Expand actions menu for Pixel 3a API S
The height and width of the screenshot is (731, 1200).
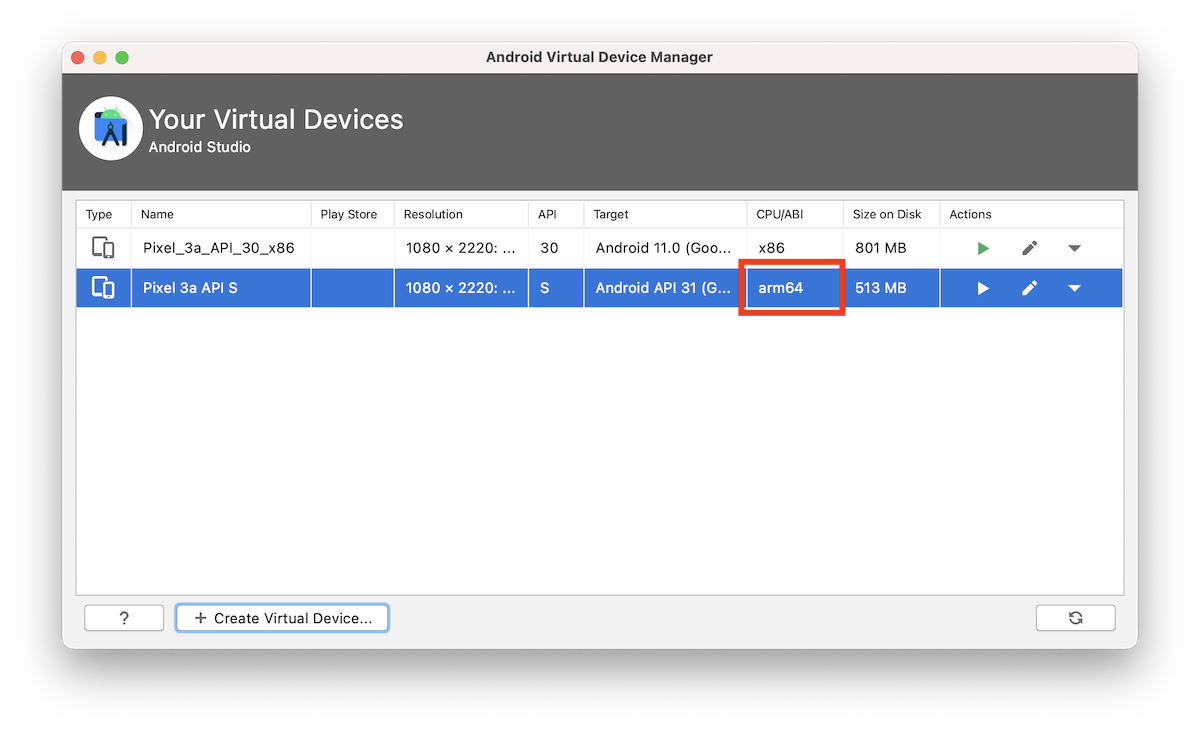click(x=1075, y=288)
